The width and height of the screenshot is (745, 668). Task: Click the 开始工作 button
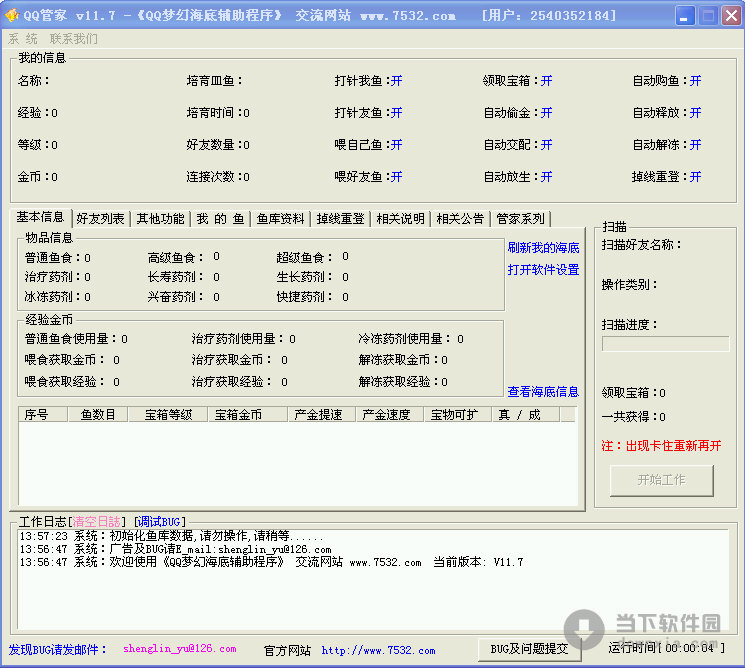pyautogui.click(x=661, y=480)
